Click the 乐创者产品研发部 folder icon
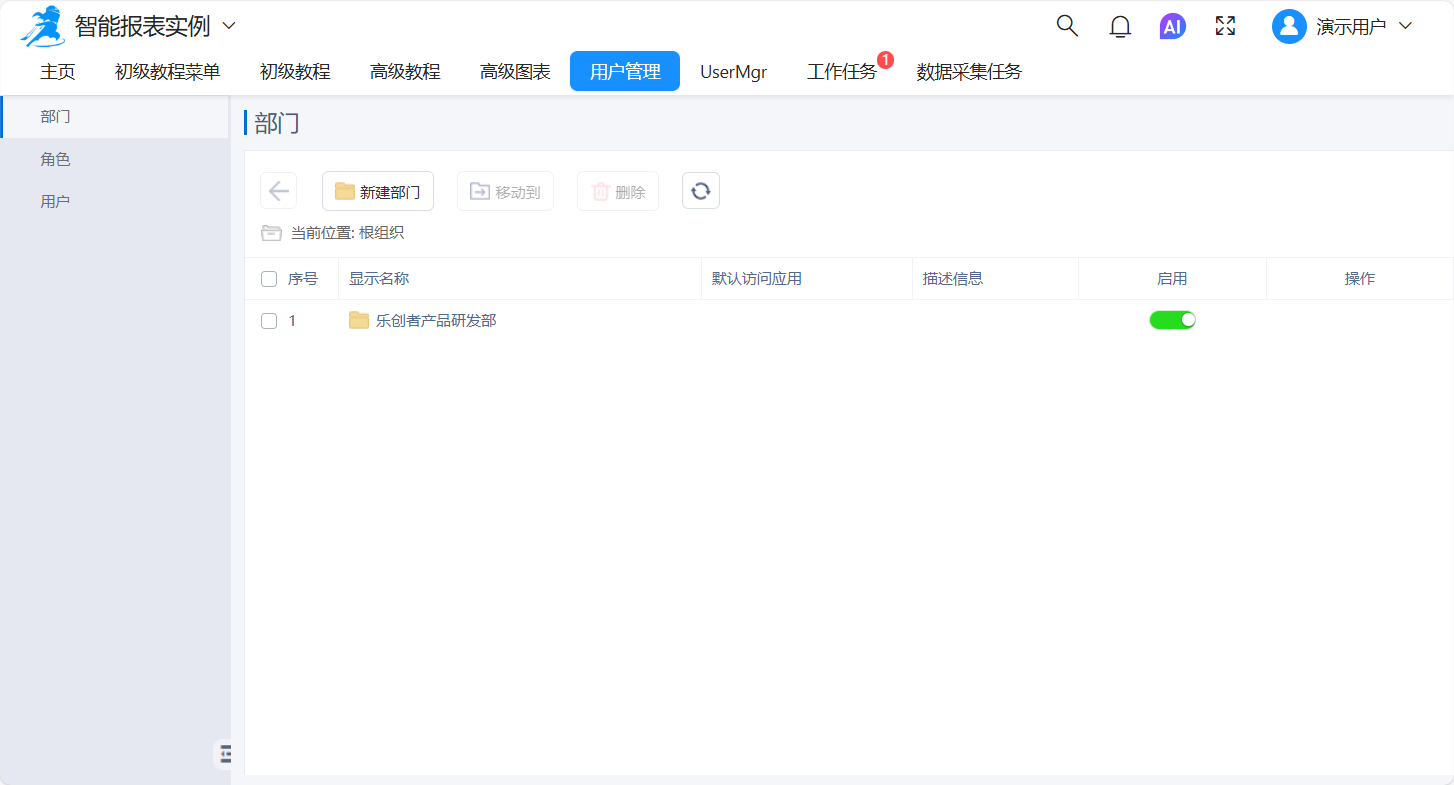The image size is (1454, 785). (x=359, y=320)
